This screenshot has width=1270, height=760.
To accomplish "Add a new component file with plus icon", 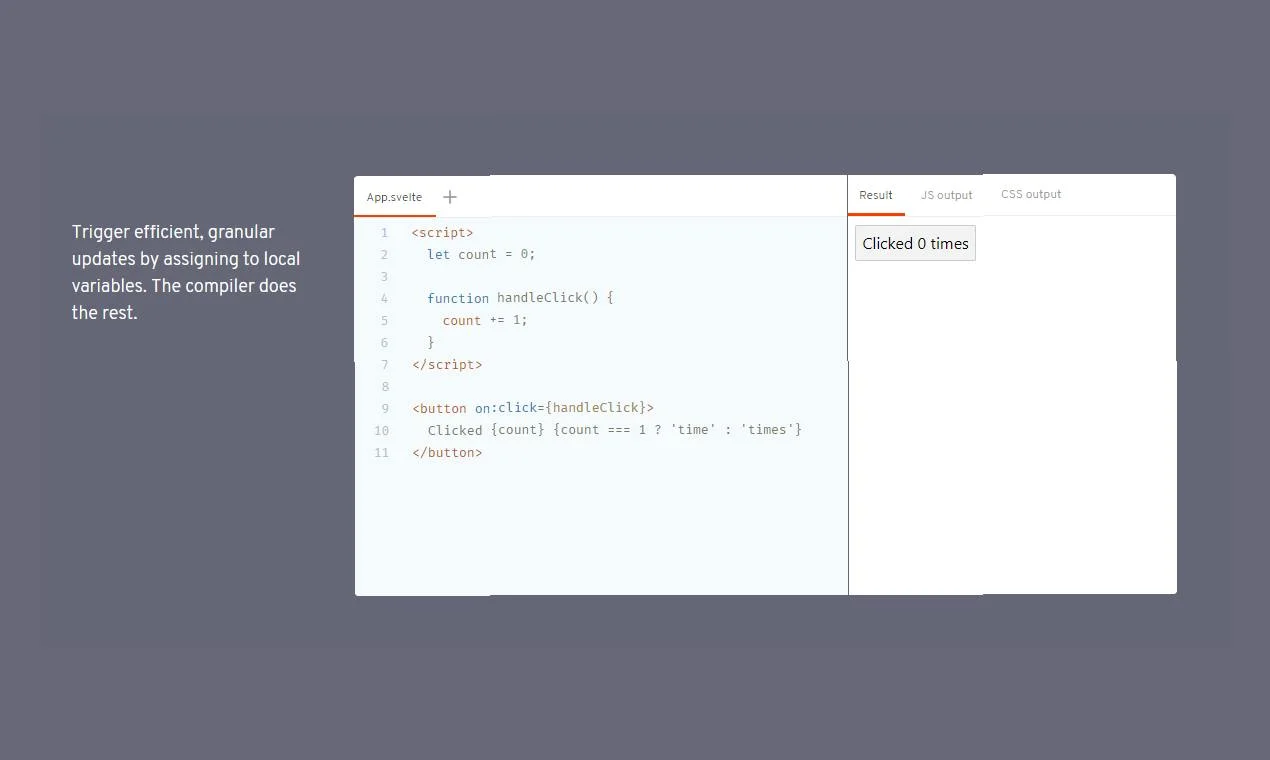I will (450, 197).
